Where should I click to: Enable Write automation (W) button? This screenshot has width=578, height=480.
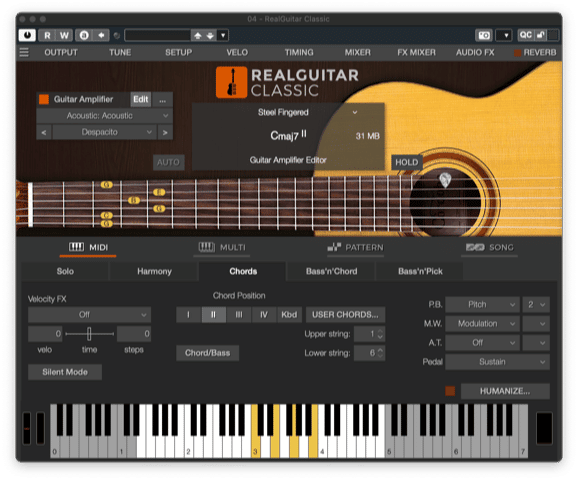coord(64,35)
